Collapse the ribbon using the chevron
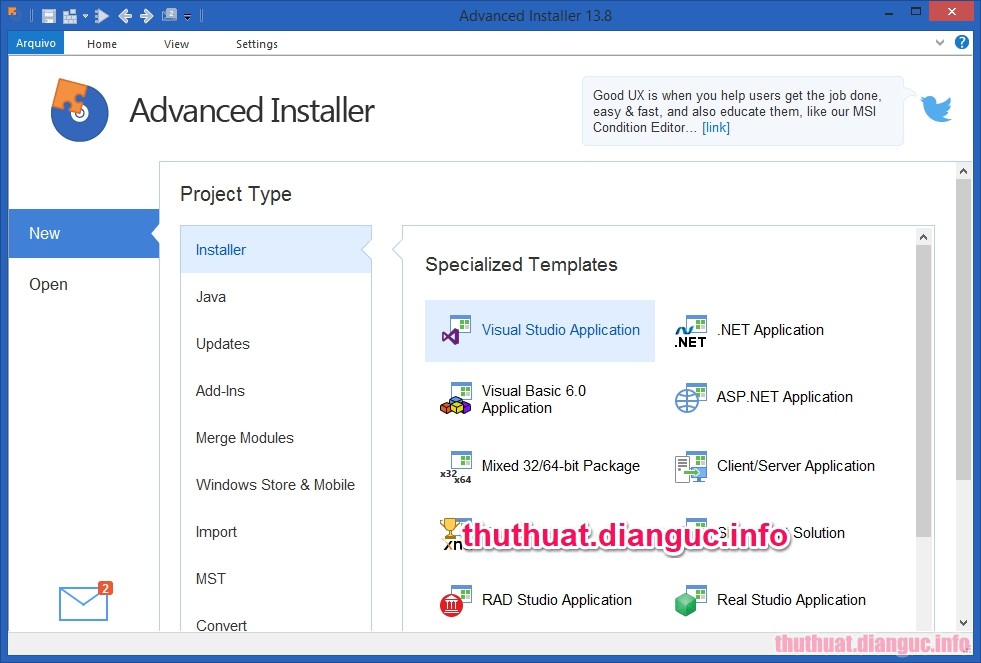 (x=940, y=43)
